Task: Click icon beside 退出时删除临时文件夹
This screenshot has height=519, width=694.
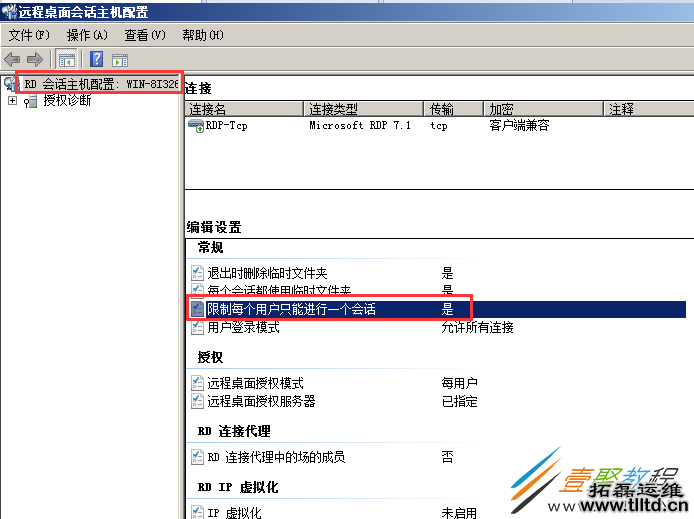Action: [197, 273]
